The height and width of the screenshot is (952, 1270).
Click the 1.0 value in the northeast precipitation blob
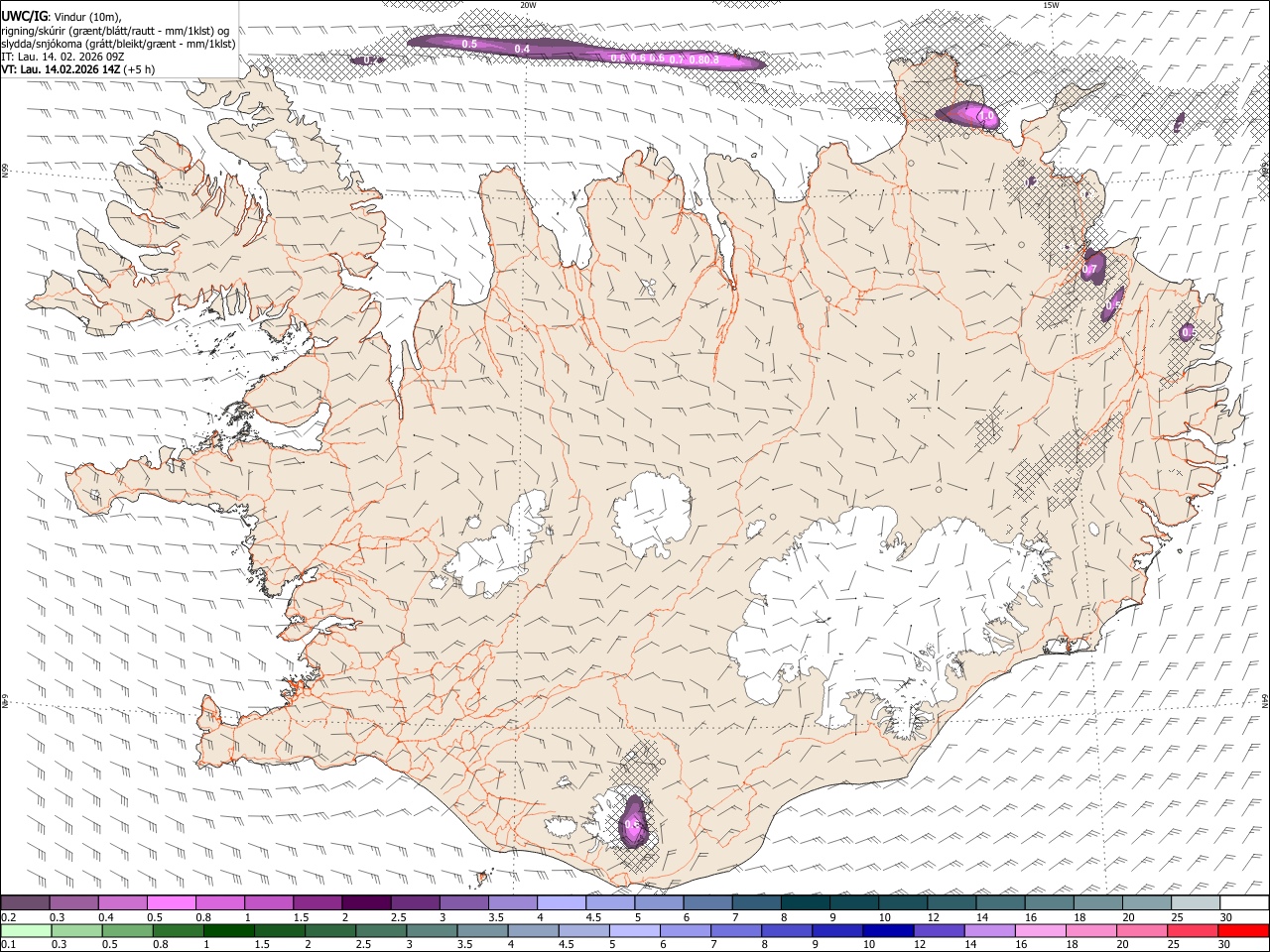pyautogui.click(x=988, y=117)
